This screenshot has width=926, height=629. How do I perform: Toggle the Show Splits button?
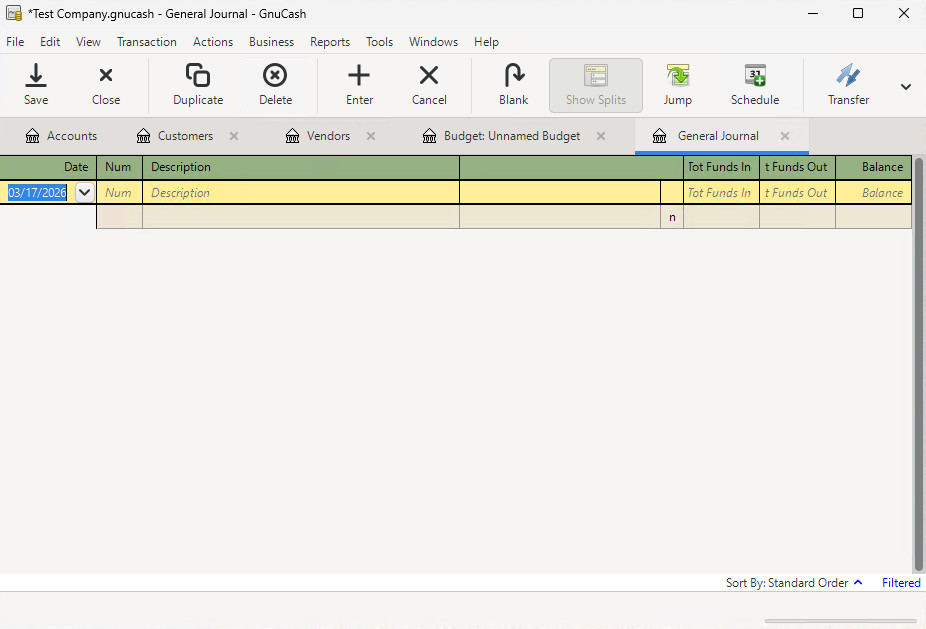(595, 85)
